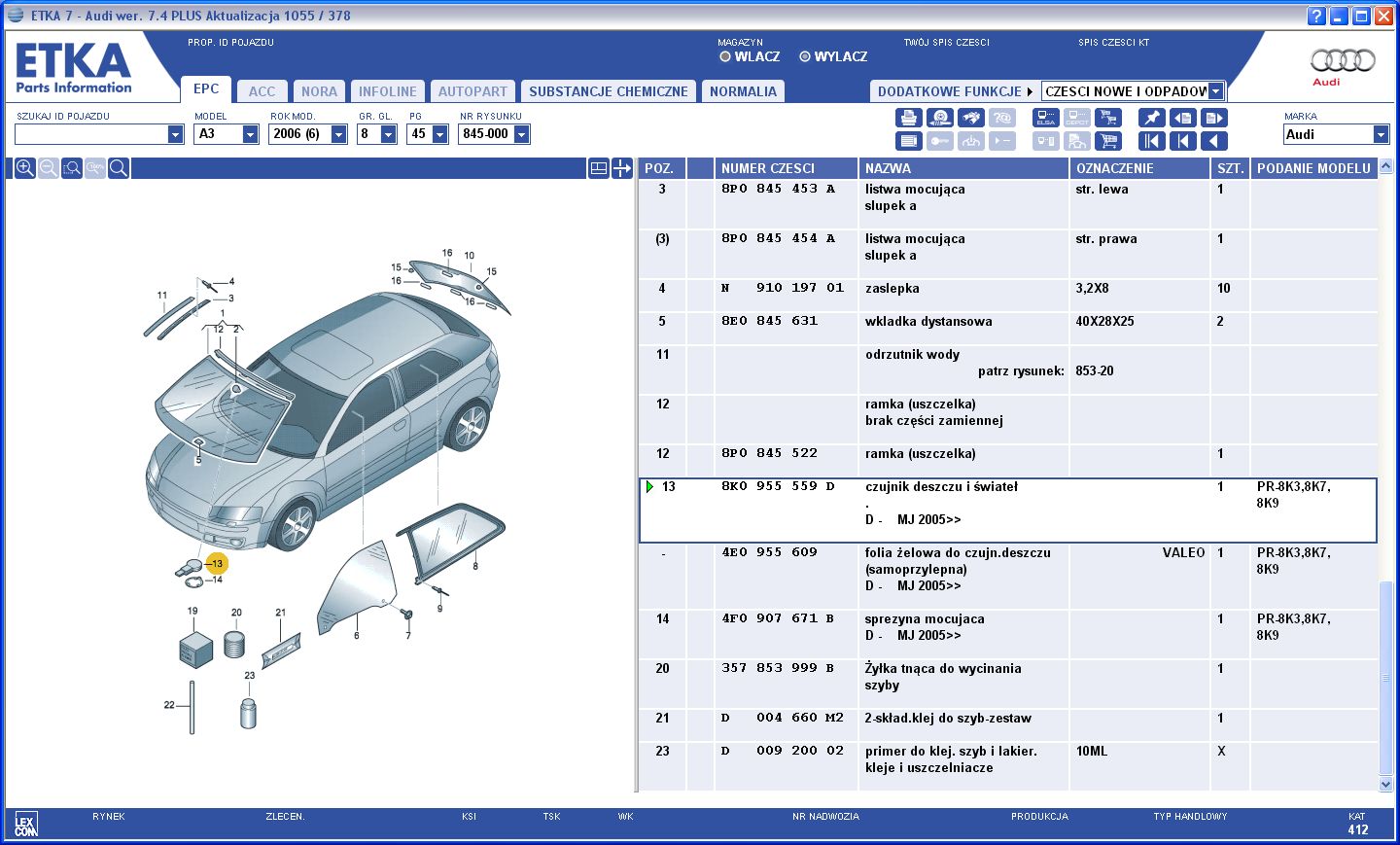Open the Szukaj ID Pojazdu dropdown
This screenshot has width=1400, height=845.
175,134
